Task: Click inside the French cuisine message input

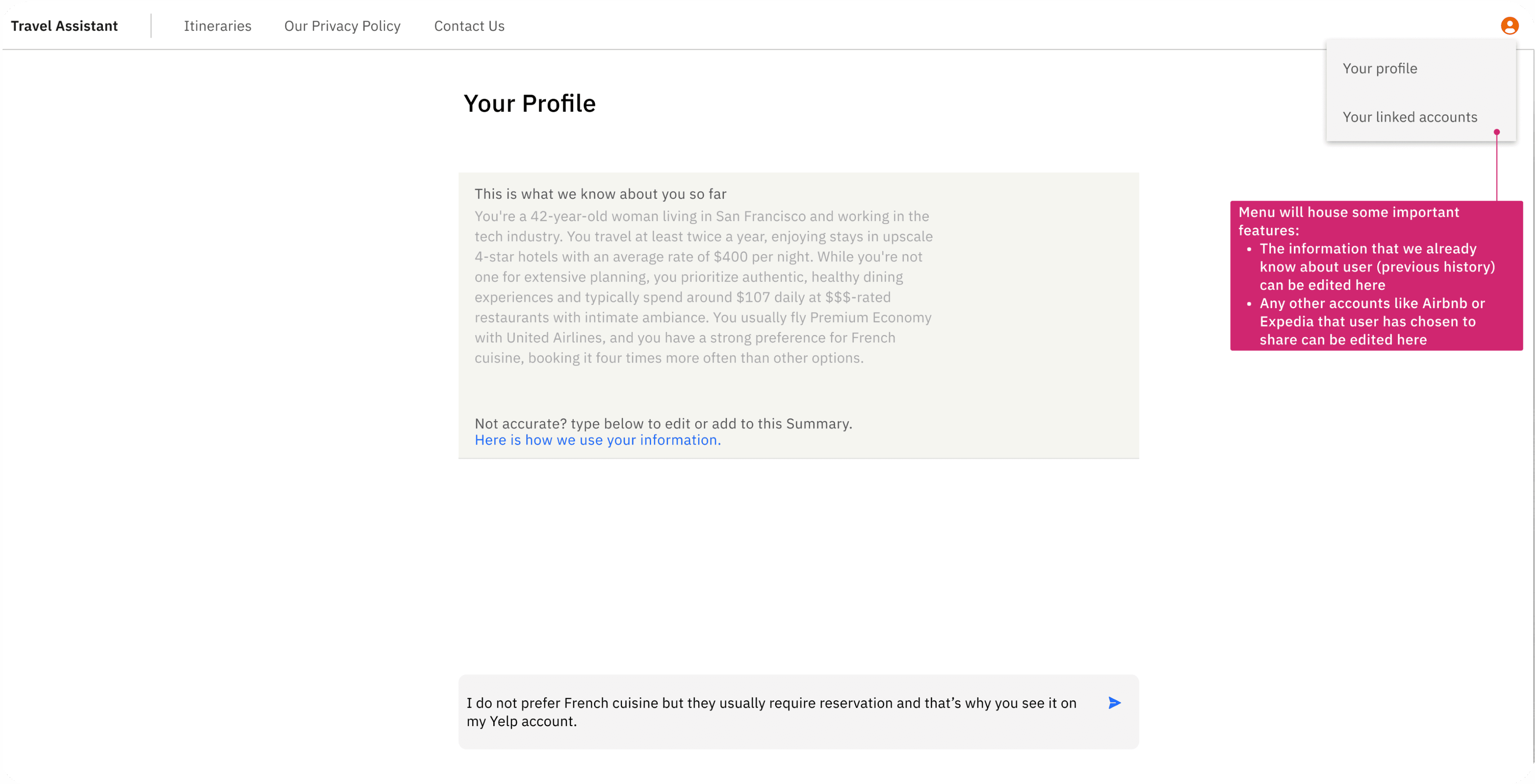Action: [775, 711]
